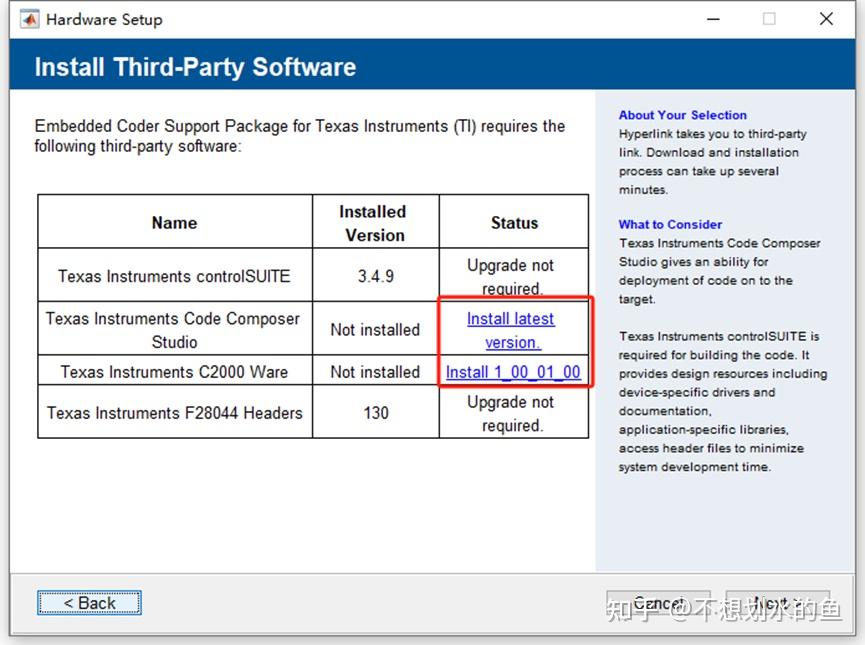Select the Texas Instruments C2000 Ware cell

click(175, 371)
